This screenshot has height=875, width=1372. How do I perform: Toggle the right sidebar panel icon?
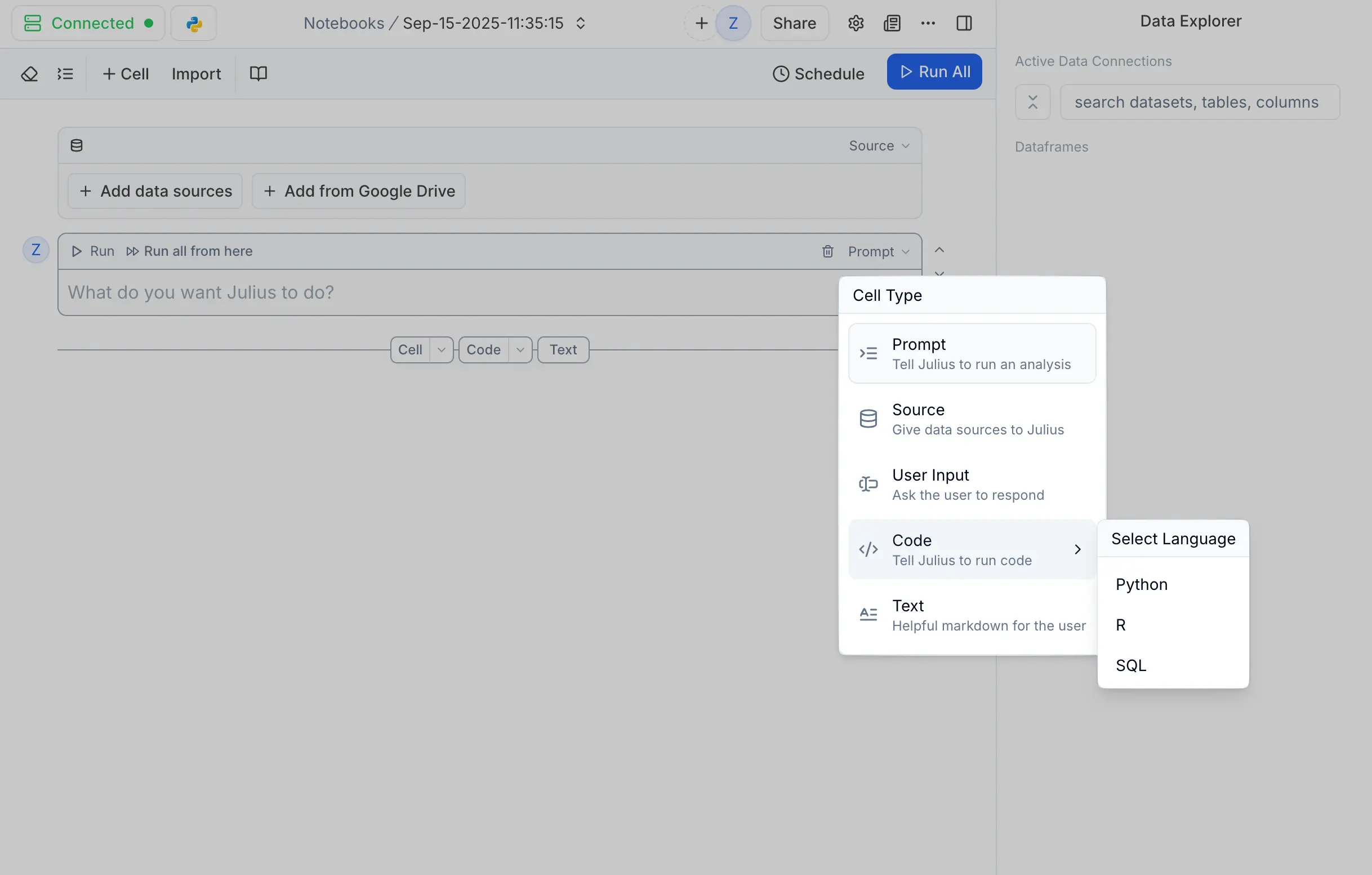[964, 23]
